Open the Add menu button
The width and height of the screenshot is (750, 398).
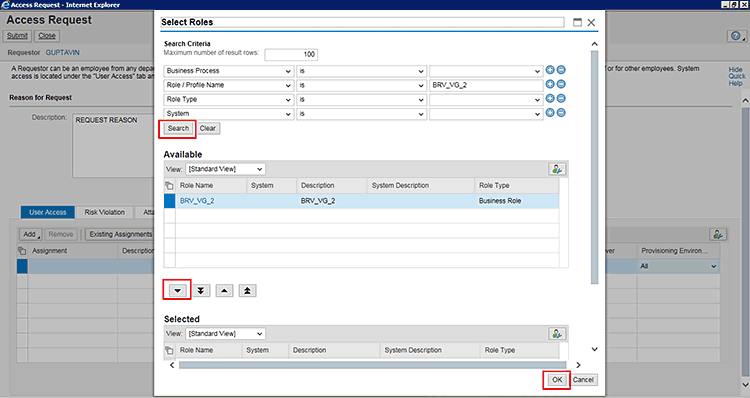[x=31, y=234]
